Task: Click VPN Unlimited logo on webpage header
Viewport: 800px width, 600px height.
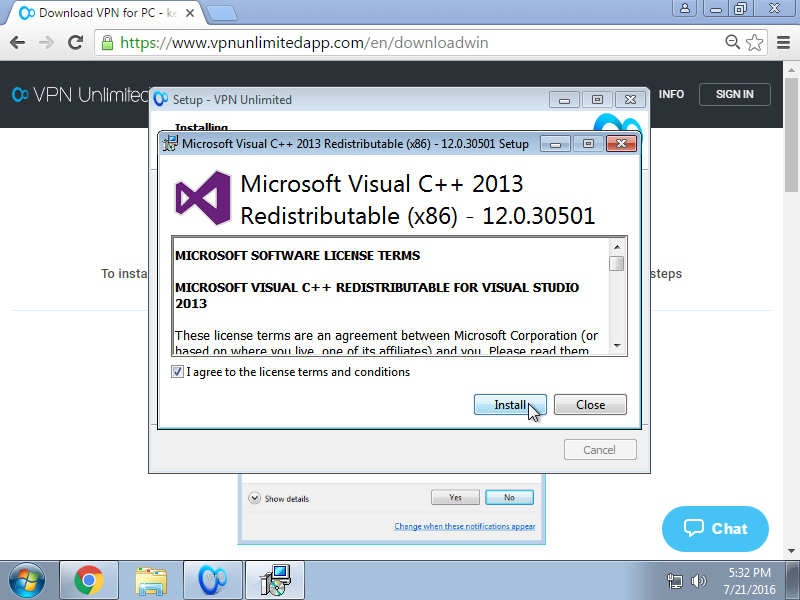Action: [80, 95]
